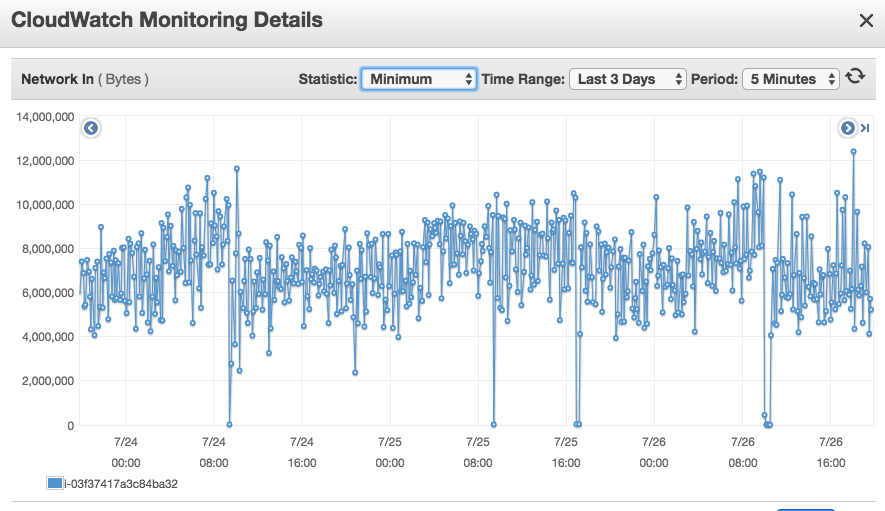Viewport: 885px width, 511px height.
Task: Jump to the latest data with skip-to-end icon
Action: [x=865, y=128]
